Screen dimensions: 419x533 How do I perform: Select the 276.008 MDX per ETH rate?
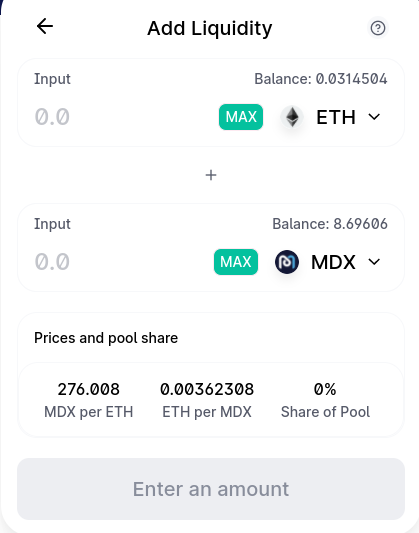pyautogui.click(x=89, y=389)
